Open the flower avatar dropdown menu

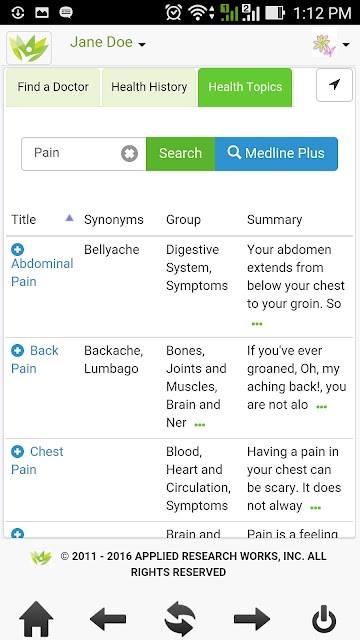(x=331, y=44)
